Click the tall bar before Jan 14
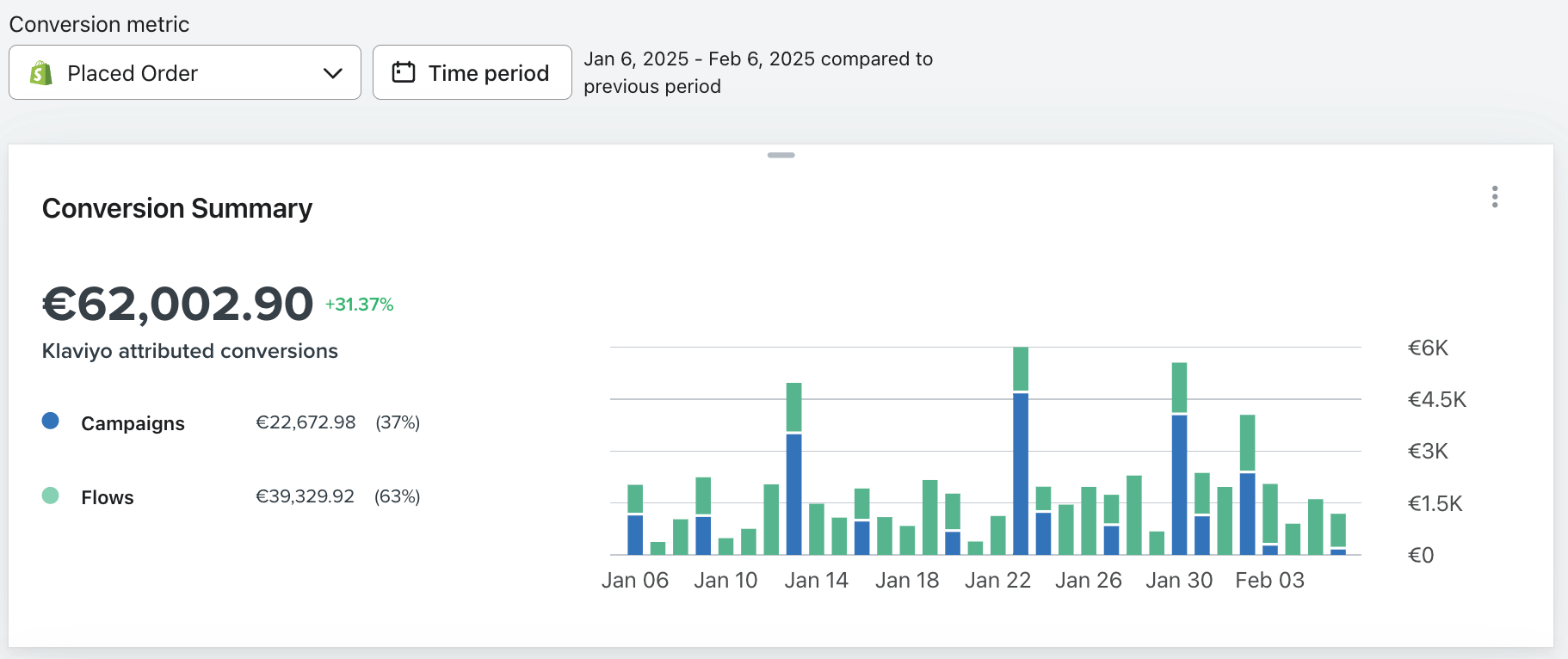 [794, 469]
